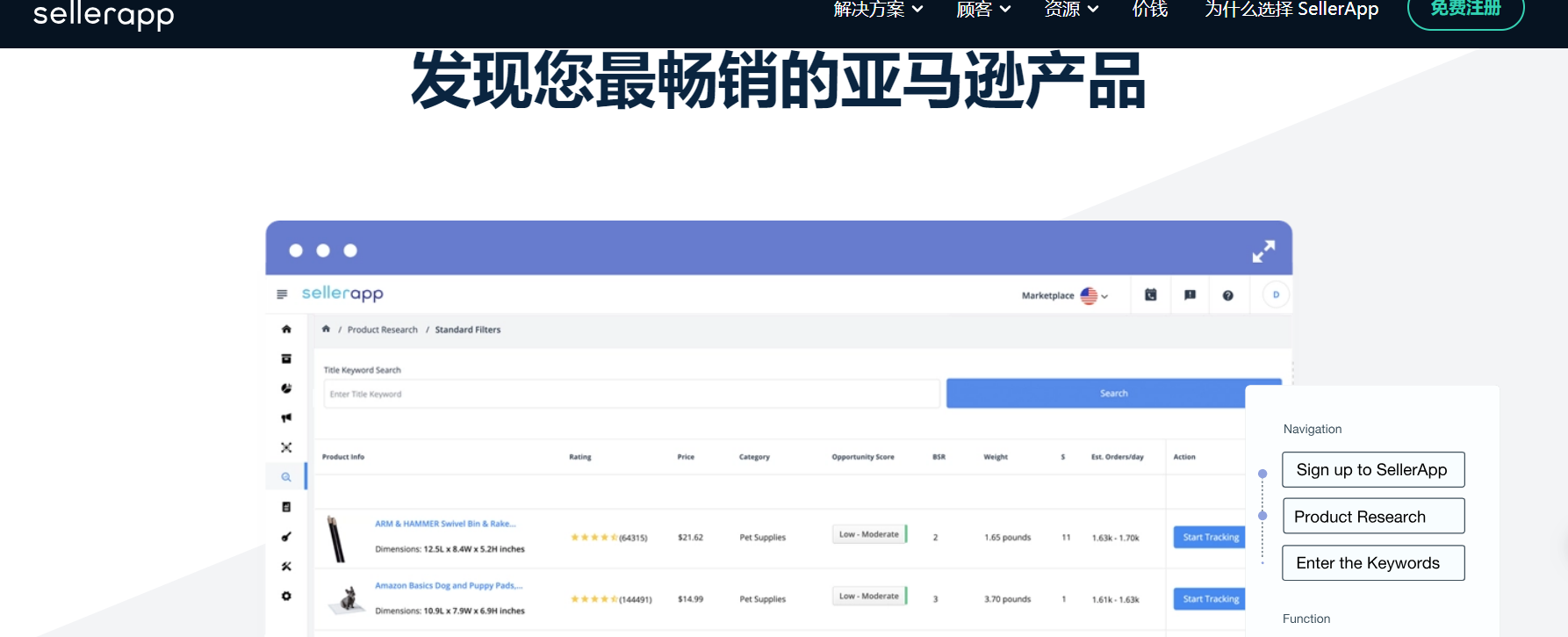Click Low - Moderate badge in Amazon Basics row
This screenshot has width=1568, height=637.
tap(869, 596)
